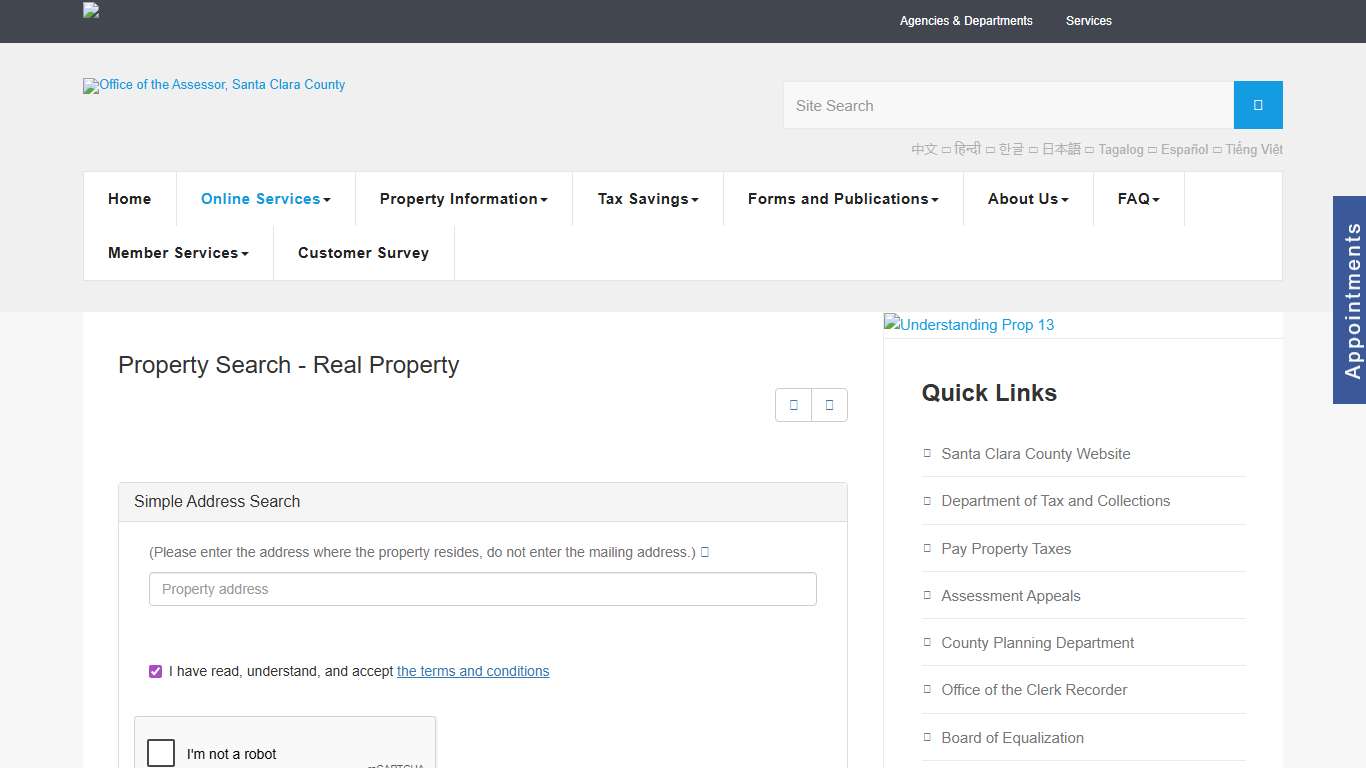Open the Online Services dropdown
1366x768 pixels.
coord(264,199)
